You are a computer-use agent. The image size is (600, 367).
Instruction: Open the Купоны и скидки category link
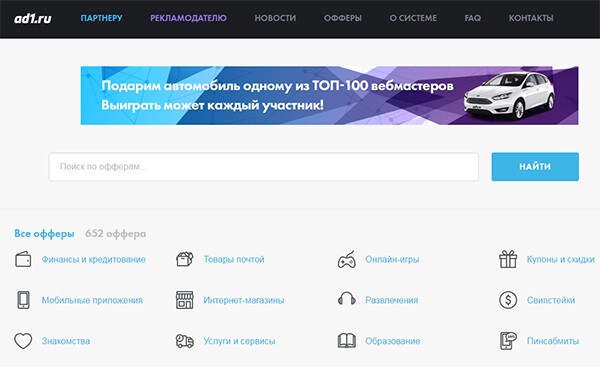tap(561, 259)
